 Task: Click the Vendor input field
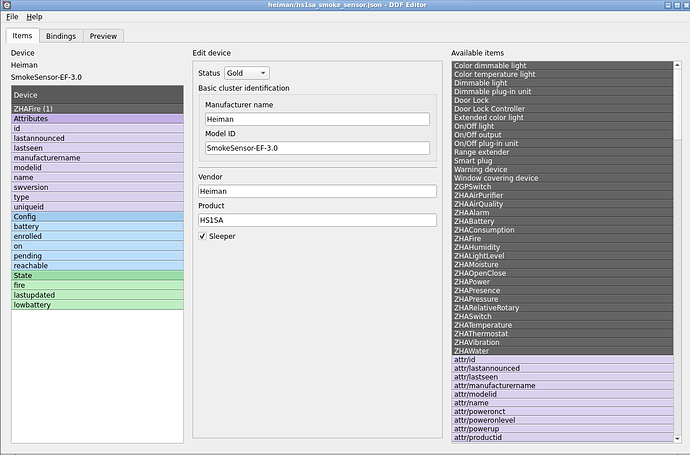tap(317, 191)
